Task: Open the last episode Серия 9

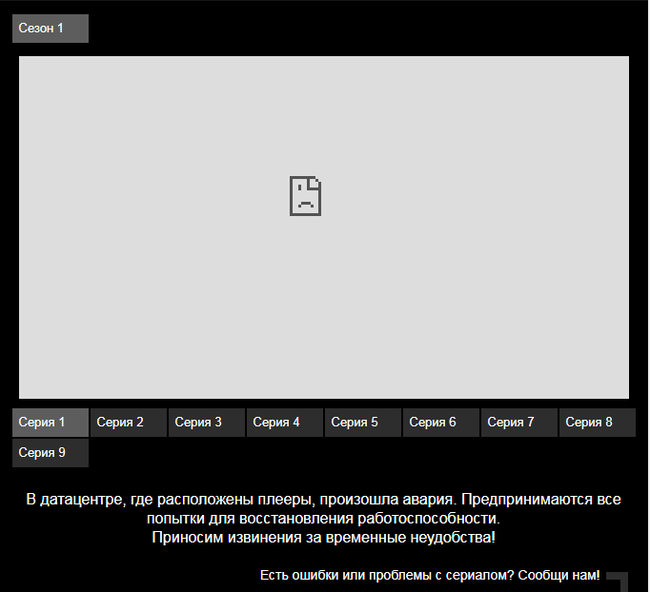Action: click(50, 453)
